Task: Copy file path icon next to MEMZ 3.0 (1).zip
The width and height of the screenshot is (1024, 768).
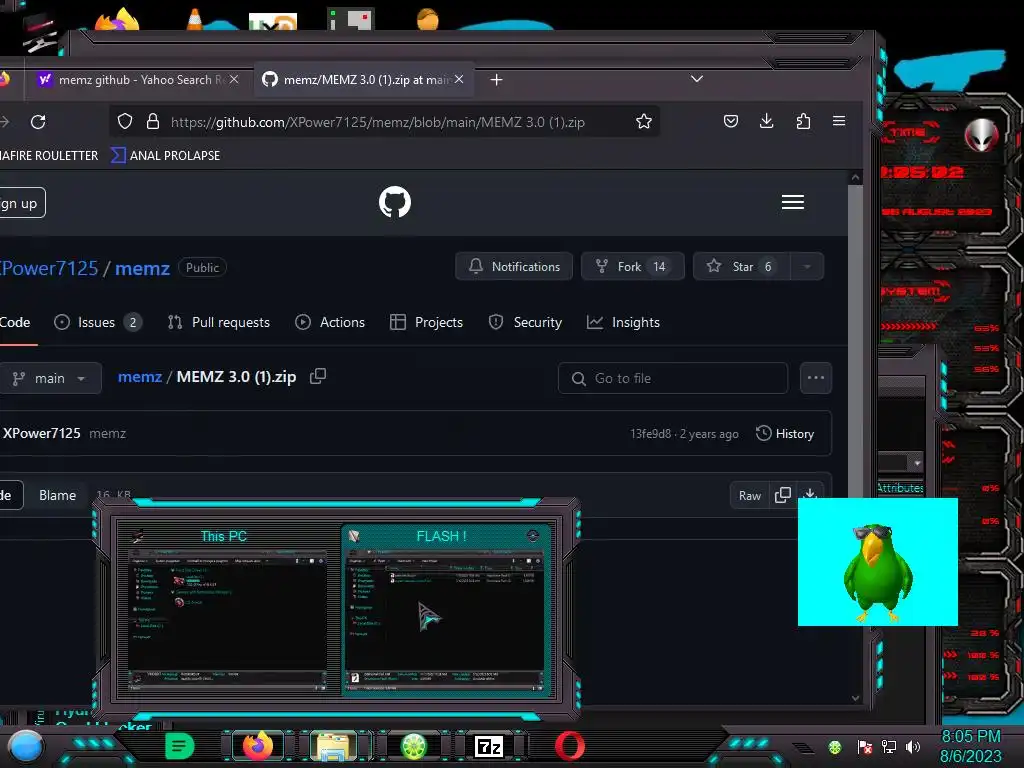Action: (318, 376)
